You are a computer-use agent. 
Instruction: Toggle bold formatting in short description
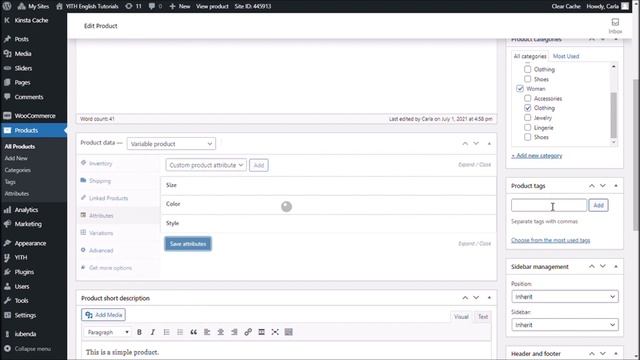click(139, 332)
